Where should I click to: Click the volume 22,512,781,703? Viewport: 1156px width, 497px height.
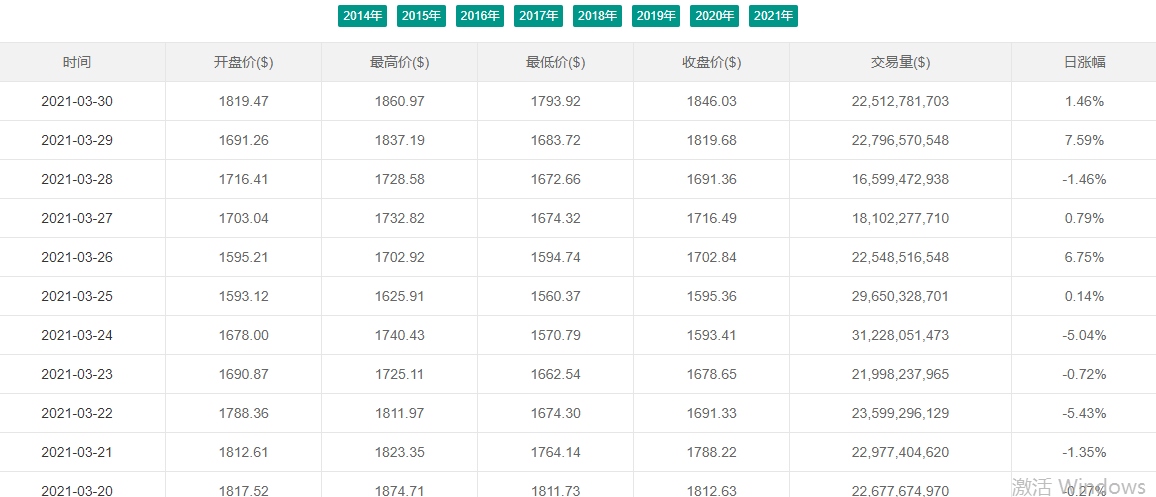[x=900, y=101]
